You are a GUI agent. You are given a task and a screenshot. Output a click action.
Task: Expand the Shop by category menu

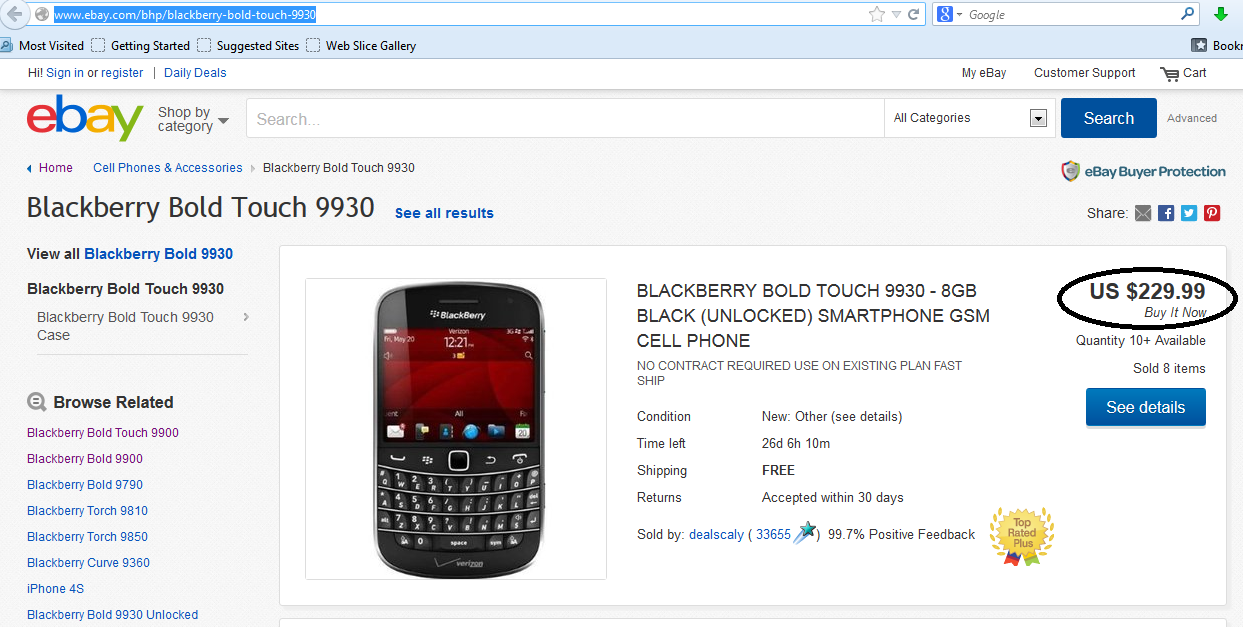click(193, 119)
